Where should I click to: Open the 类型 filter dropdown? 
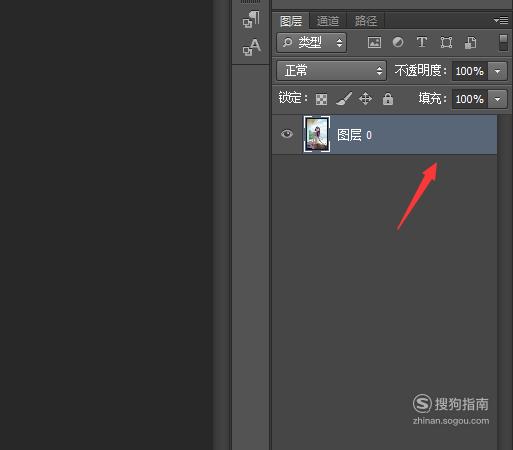[311, 43]
